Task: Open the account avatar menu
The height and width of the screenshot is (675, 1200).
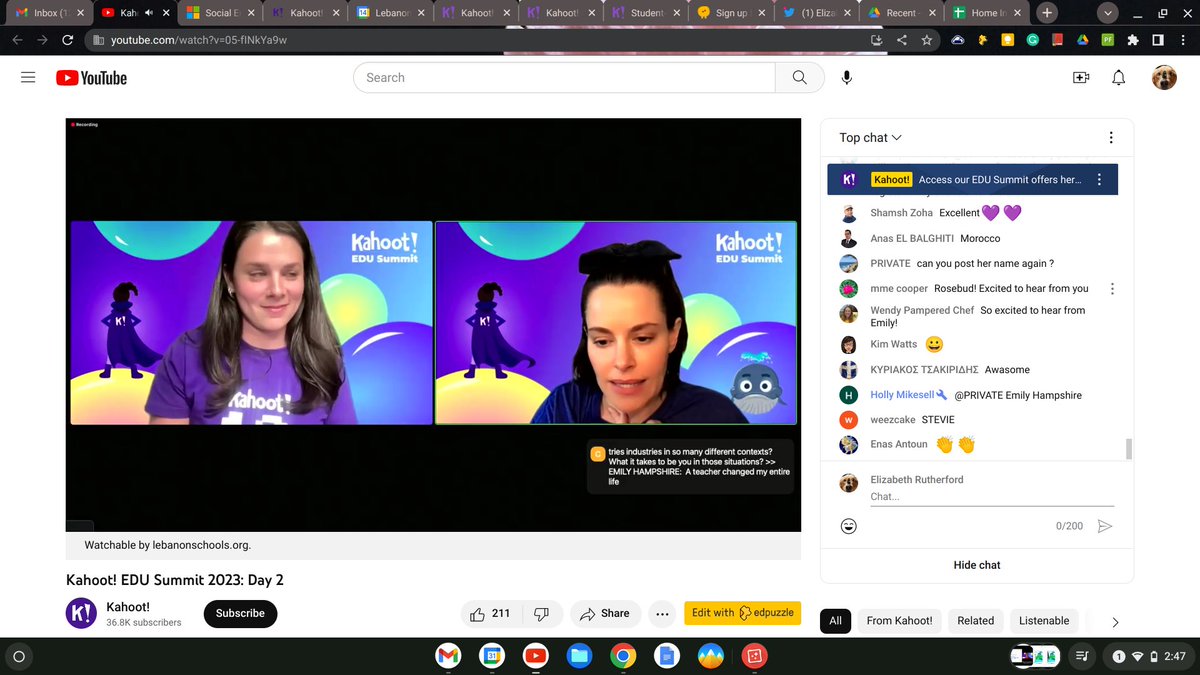Action: click(1164, 78)
